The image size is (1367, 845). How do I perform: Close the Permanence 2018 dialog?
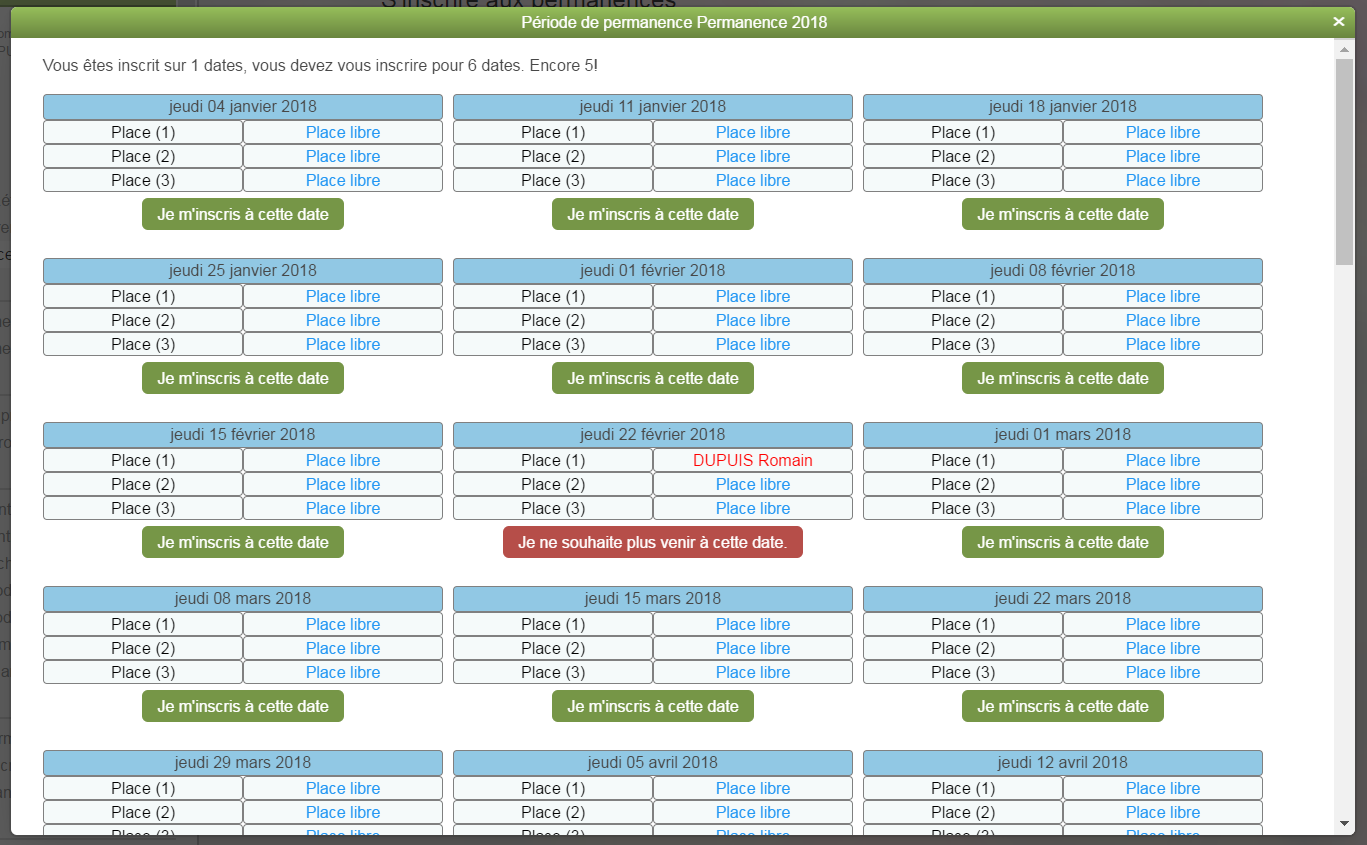pyautogui.click(x=1338, y=22)
